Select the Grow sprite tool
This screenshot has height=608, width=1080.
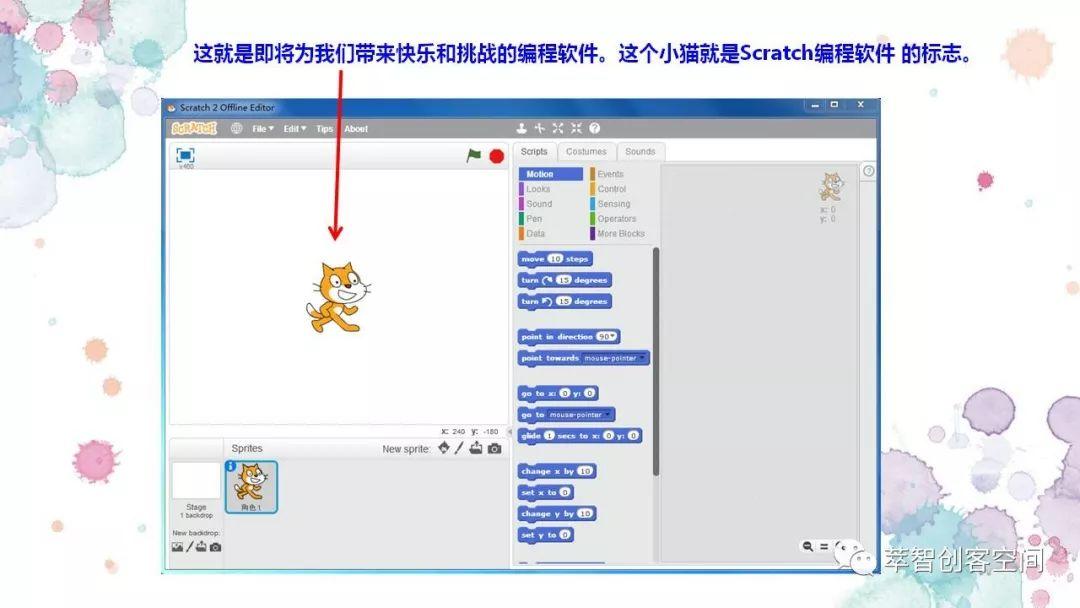click(558, 128)
